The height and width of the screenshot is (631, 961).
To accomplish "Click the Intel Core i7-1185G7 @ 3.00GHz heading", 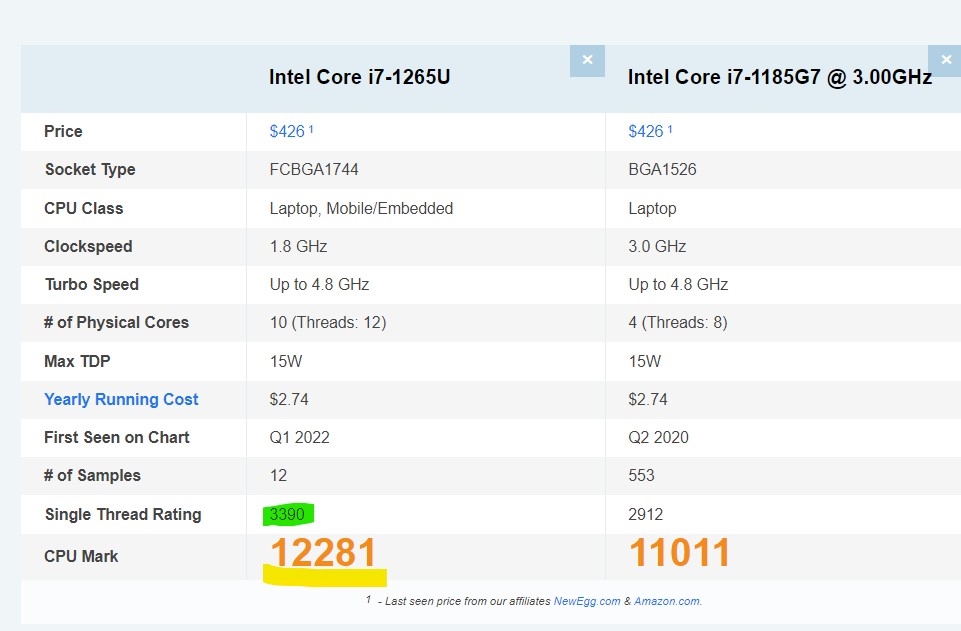I will click(x=780, y=77).
